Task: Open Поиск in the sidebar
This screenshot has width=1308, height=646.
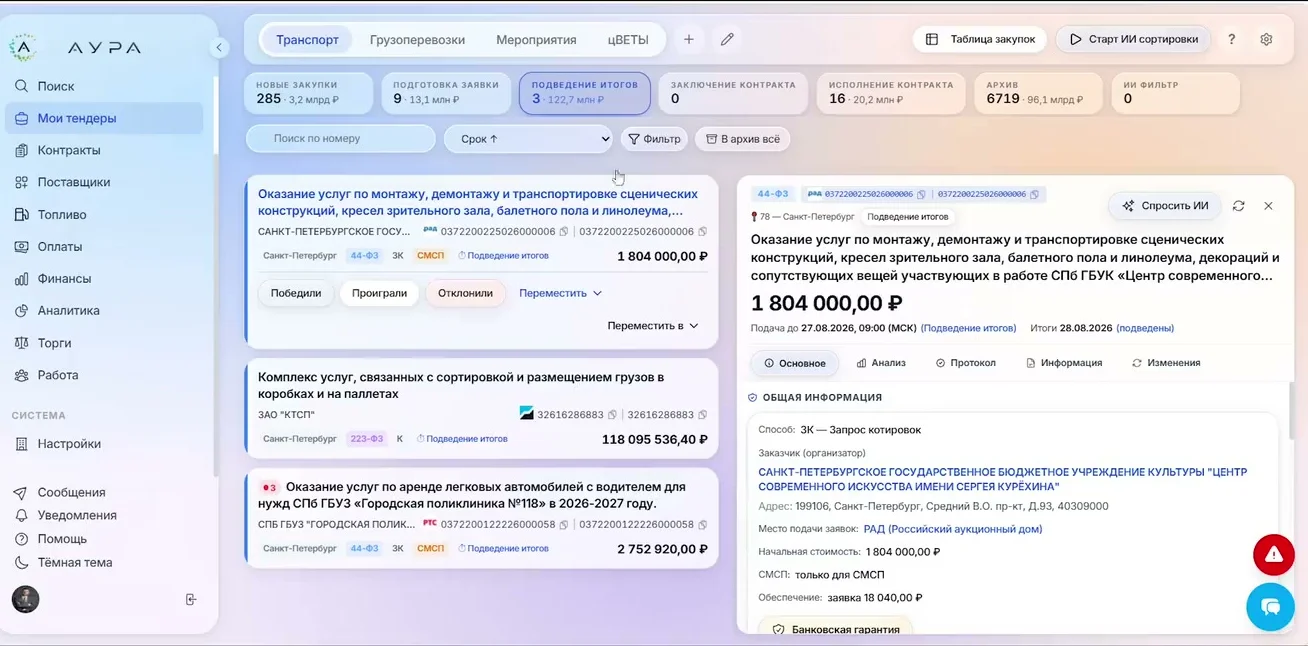Action: 106,86
